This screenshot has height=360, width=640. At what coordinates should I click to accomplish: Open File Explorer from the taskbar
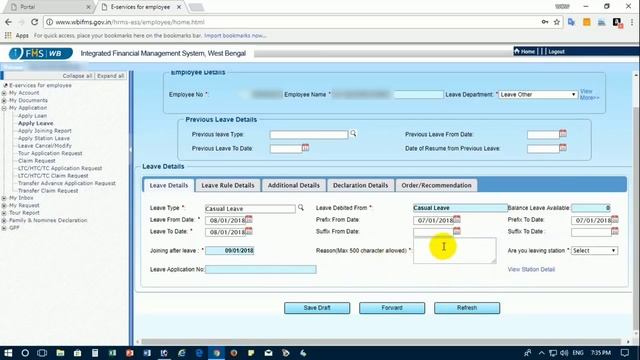60,353
